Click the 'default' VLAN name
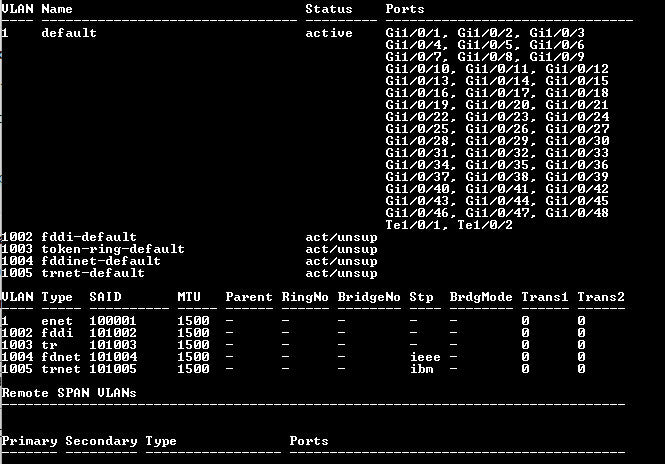 click(69, 33)
